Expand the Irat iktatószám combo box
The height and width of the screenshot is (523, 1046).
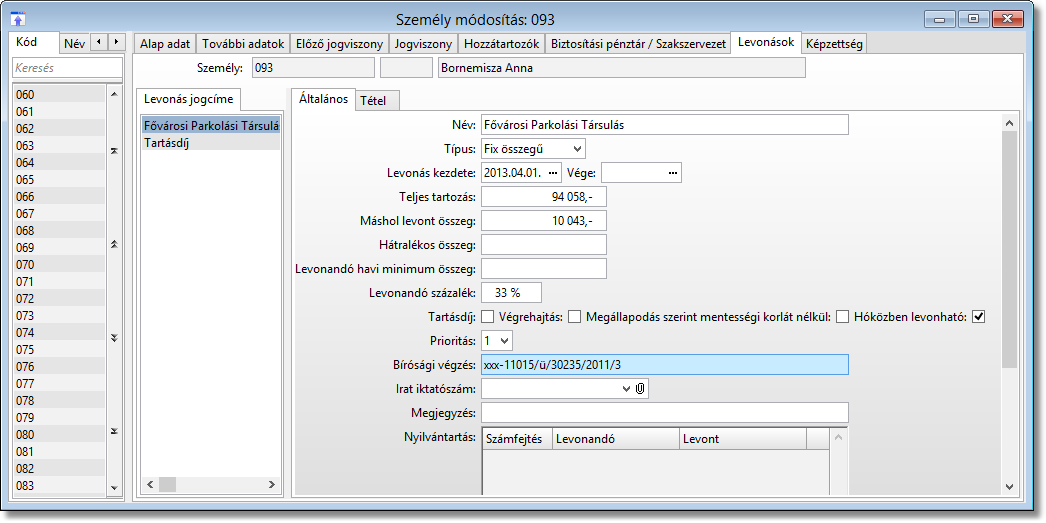626,388
